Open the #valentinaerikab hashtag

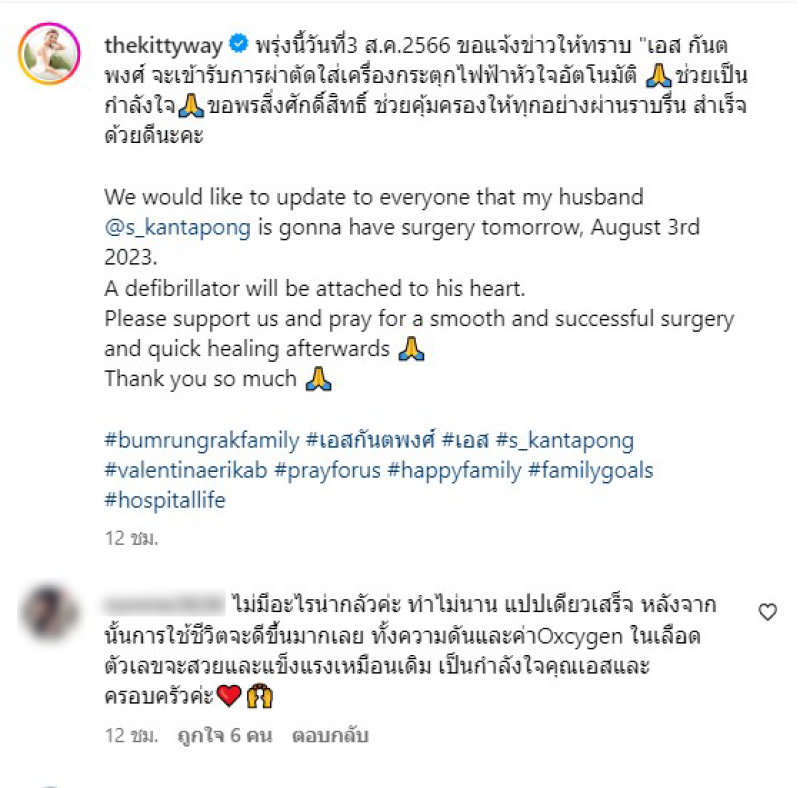(186, 470)
